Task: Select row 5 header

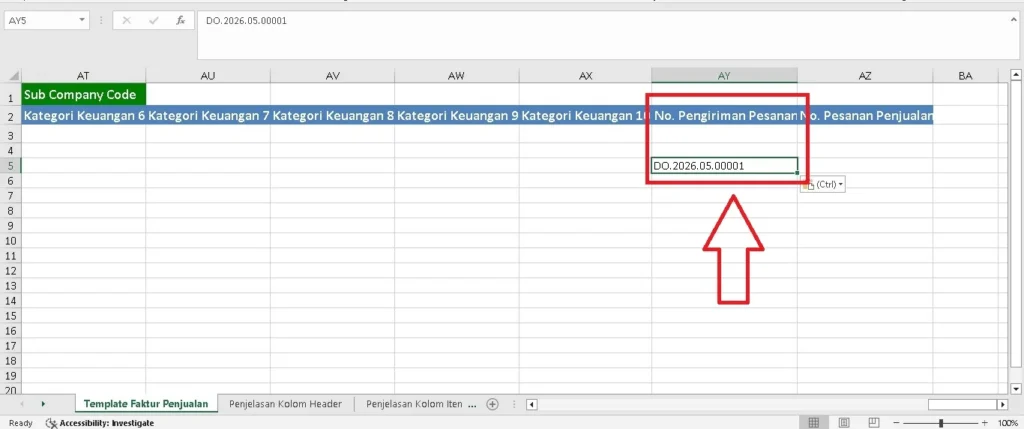Action: click(10, 166)
